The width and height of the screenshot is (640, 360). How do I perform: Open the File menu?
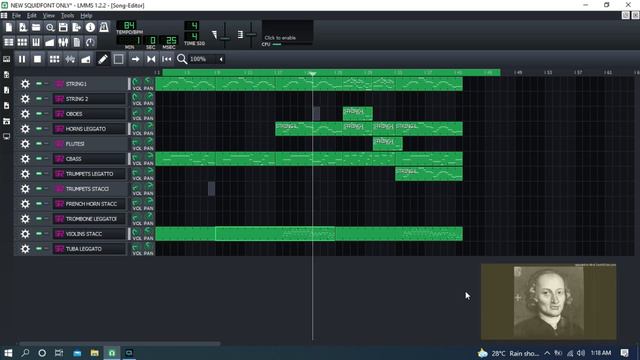pos(16,16)
